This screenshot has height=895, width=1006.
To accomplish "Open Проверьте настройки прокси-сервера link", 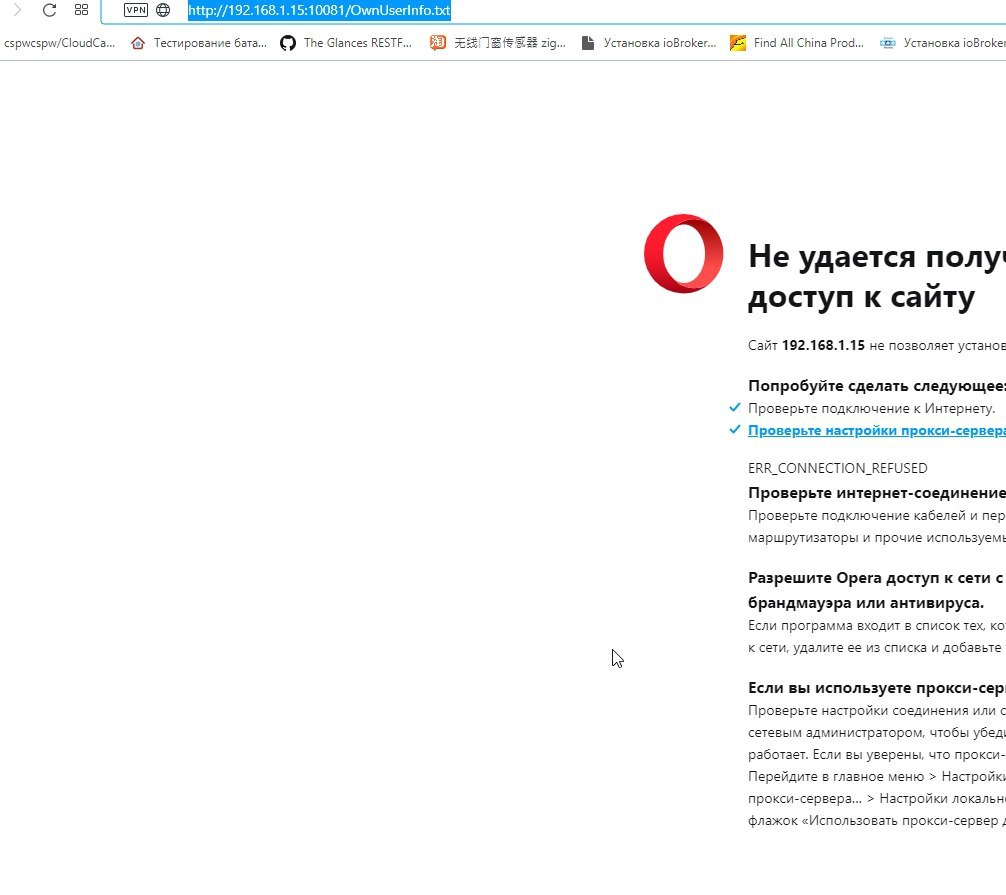I will click(876, 430).
